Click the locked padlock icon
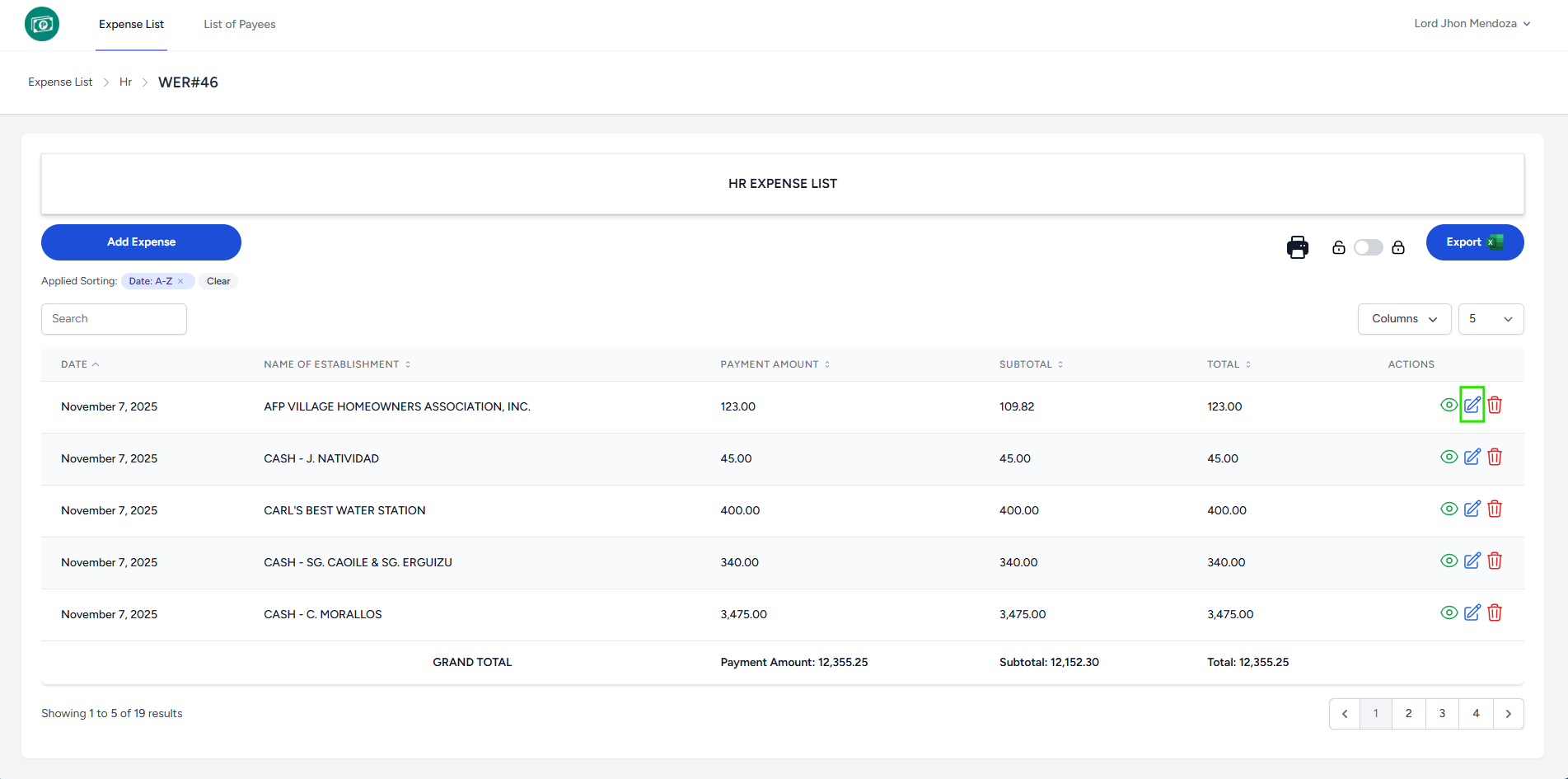 click(1398, 247)
